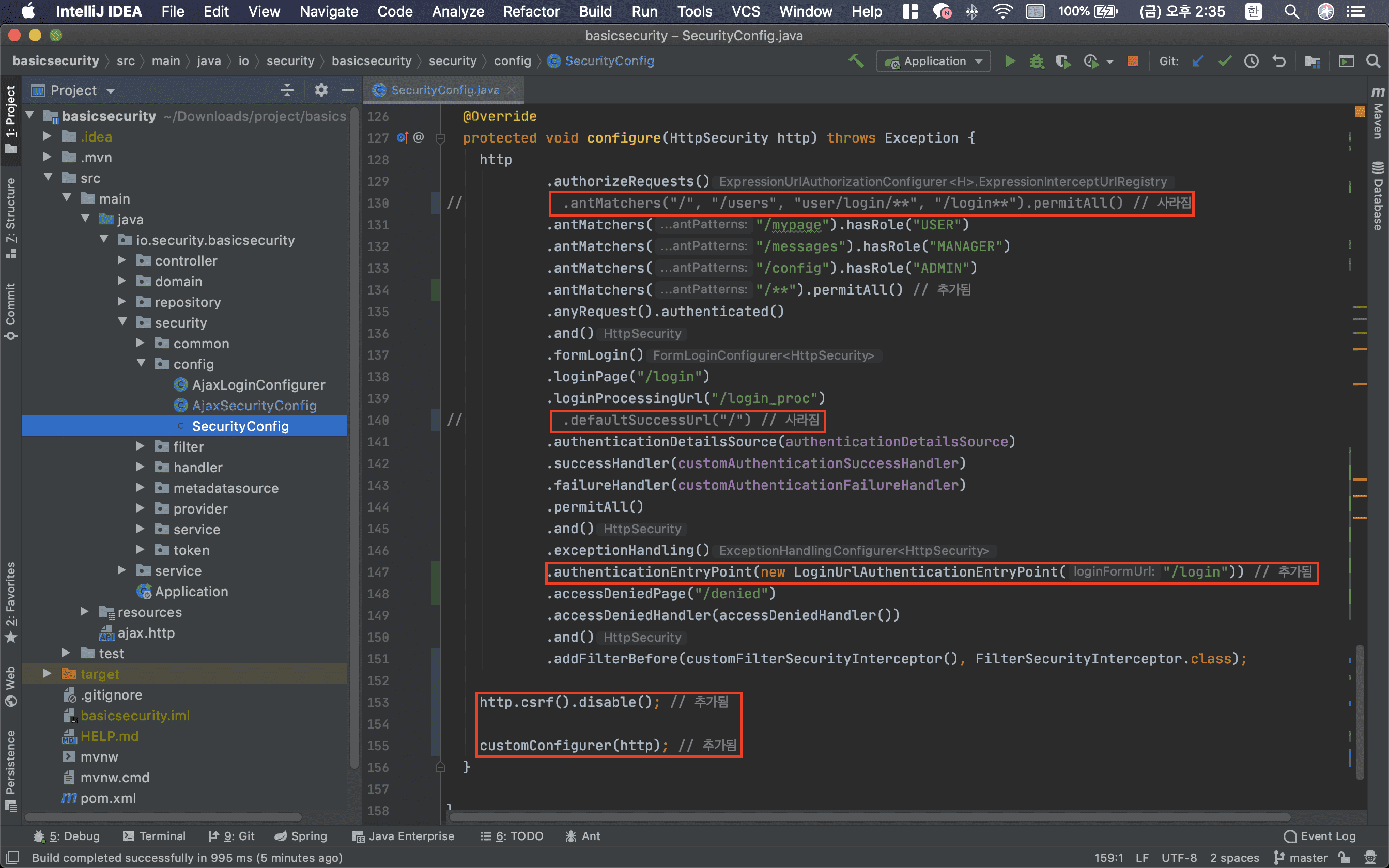1389x868 pixels.
Task: Click the Git update project arrow icon
Action: click(1198, 61)
